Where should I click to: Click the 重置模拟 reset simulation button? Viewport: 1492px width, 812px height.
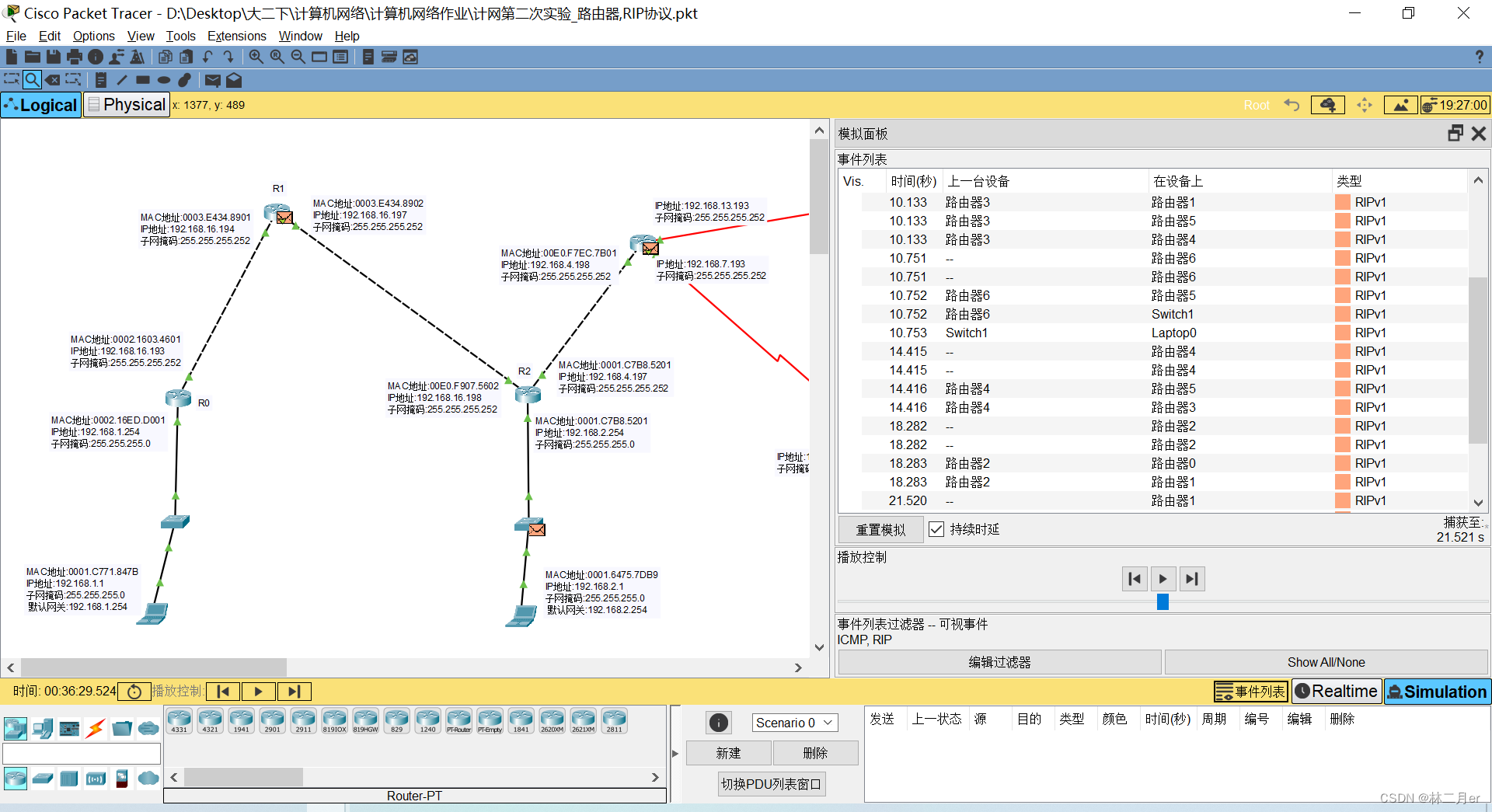point(880,529)
